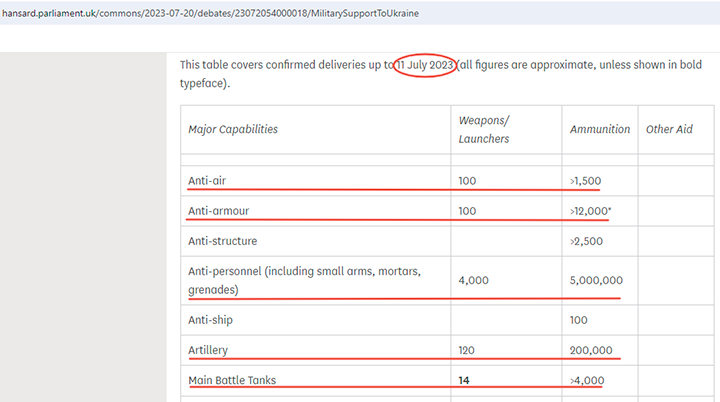Click the bold 14 in Main Battle Tanks row
Screen dimensions: 720x402
click(x=464, y=381)
